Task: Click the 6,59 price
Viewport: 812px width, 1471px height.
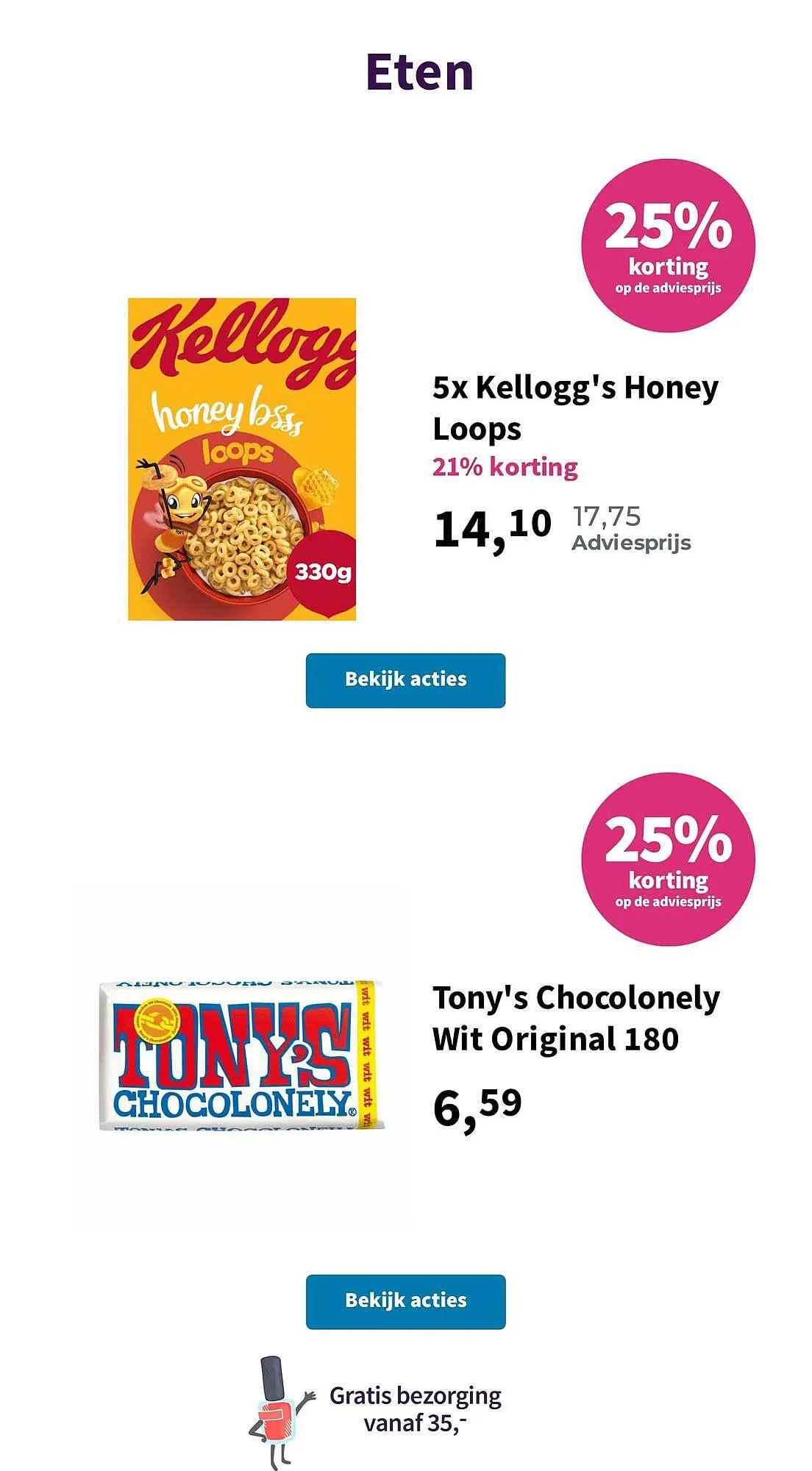Action: [x=477, y=1108]
